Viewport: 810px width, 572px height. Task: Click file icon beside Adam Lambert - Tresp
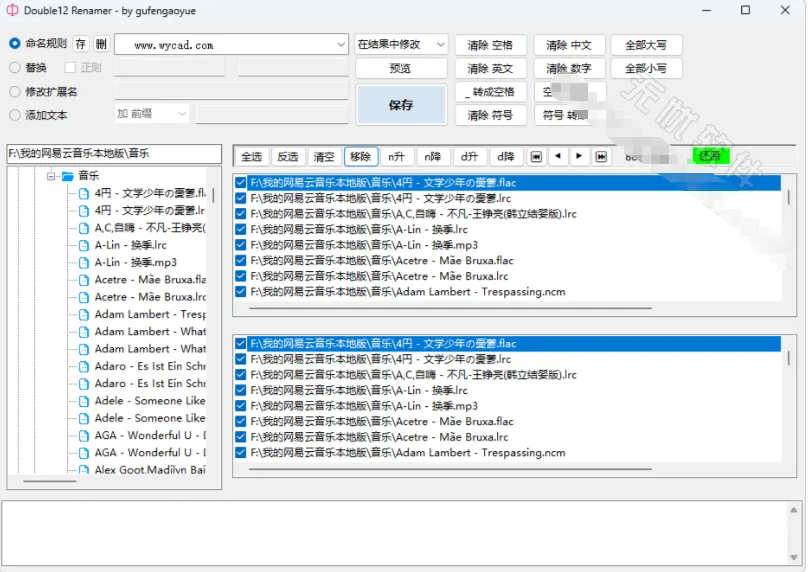tap(84, 315)
